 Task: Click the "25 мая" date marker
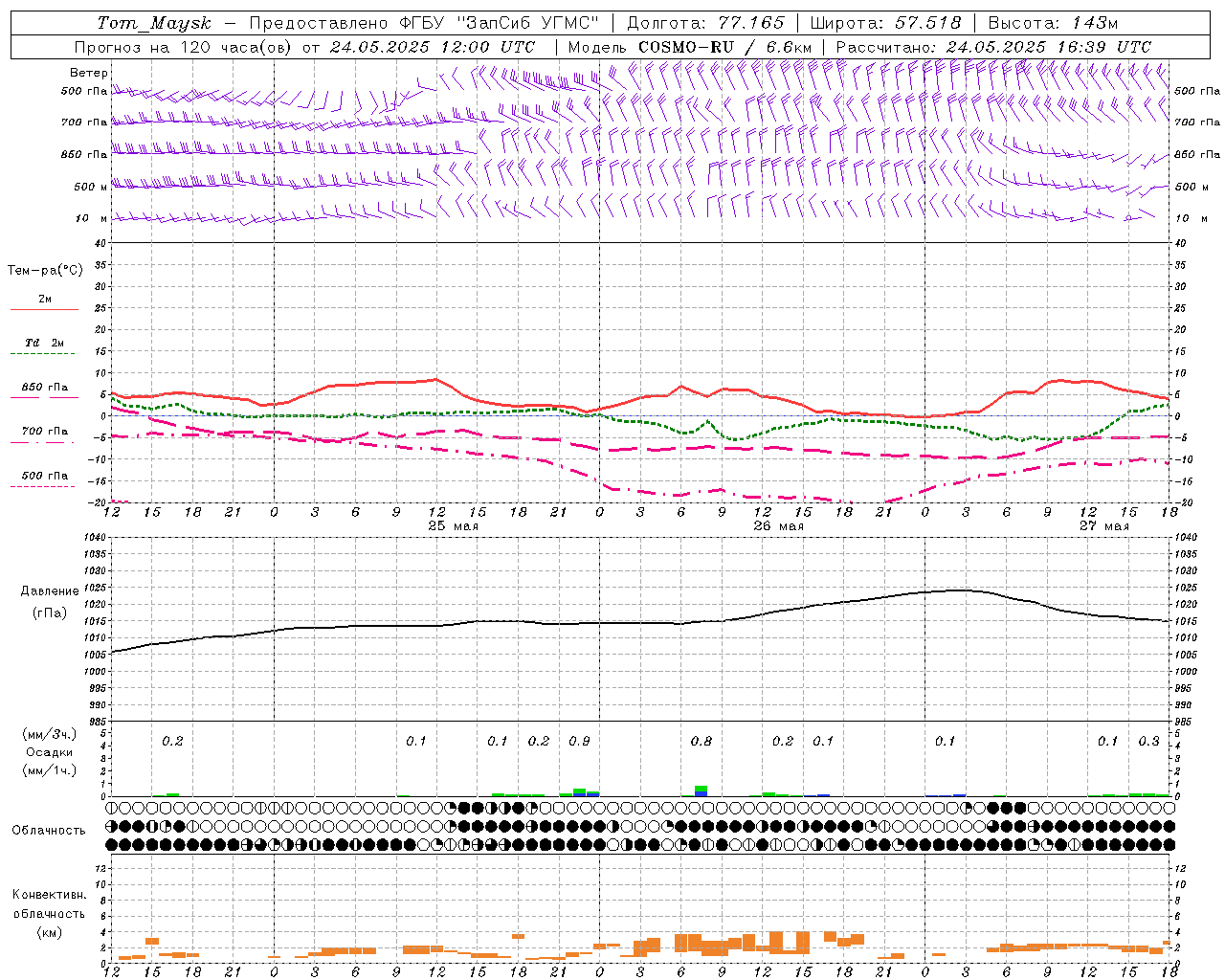454,526
